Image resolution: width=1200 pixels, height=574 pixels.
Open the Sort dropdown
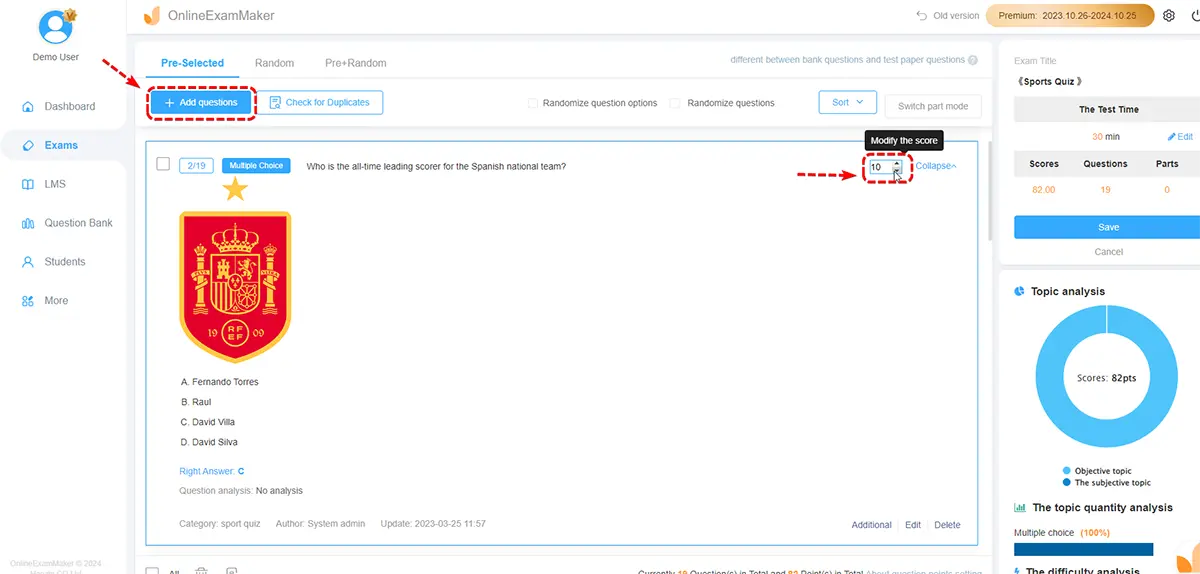[x=847, y=102]
